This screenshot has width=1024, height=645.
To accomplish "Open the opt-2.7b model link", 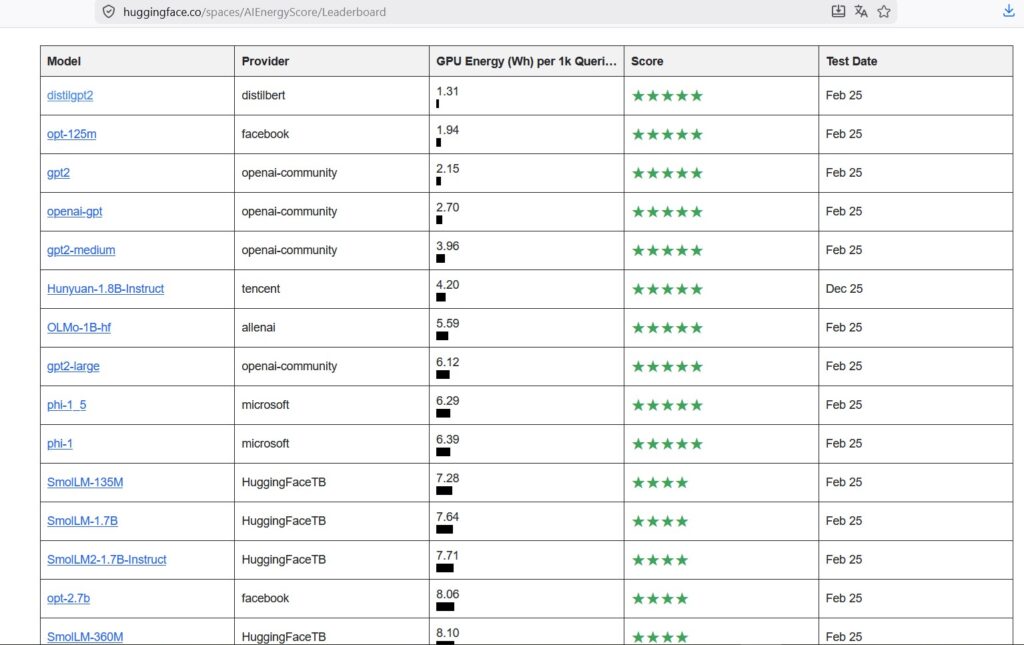I will pyautogui.click(x=69, y=598).
